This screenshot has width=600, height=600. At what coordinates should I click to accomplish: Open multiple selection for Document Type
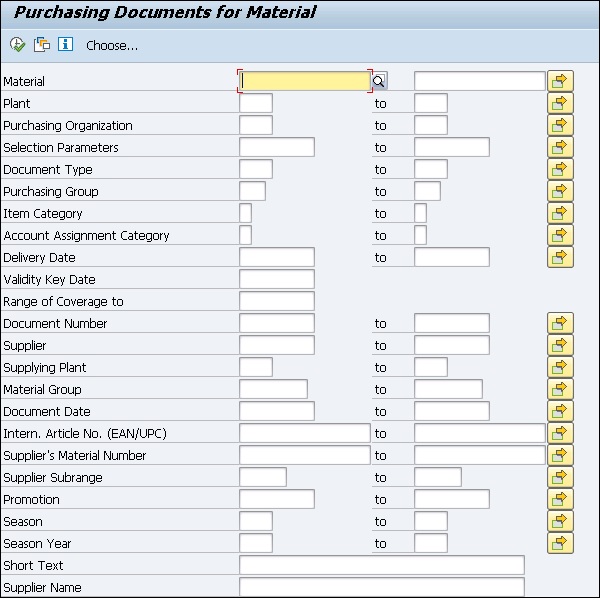(560, 169)
